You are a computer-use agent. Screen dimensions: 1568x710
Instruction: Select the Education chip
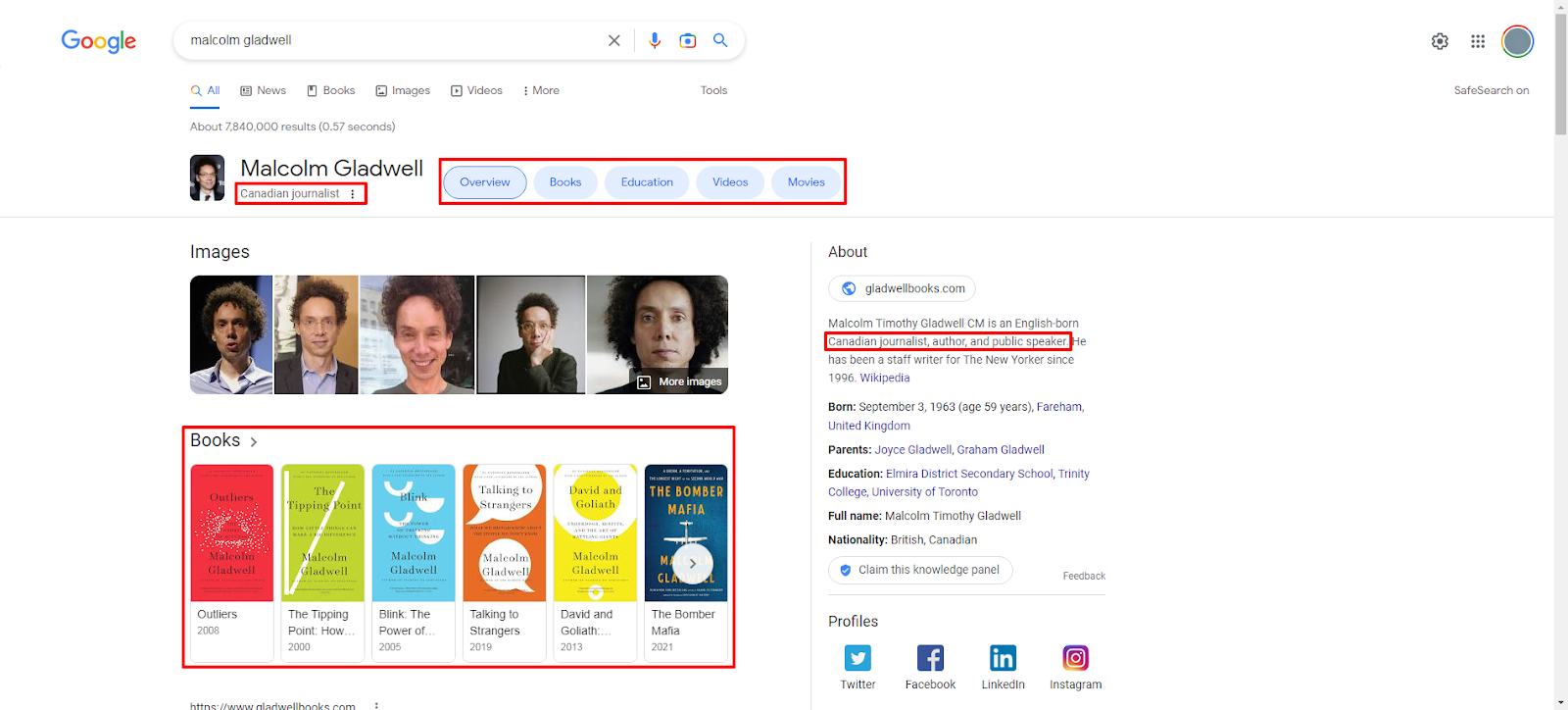[647, 182]
